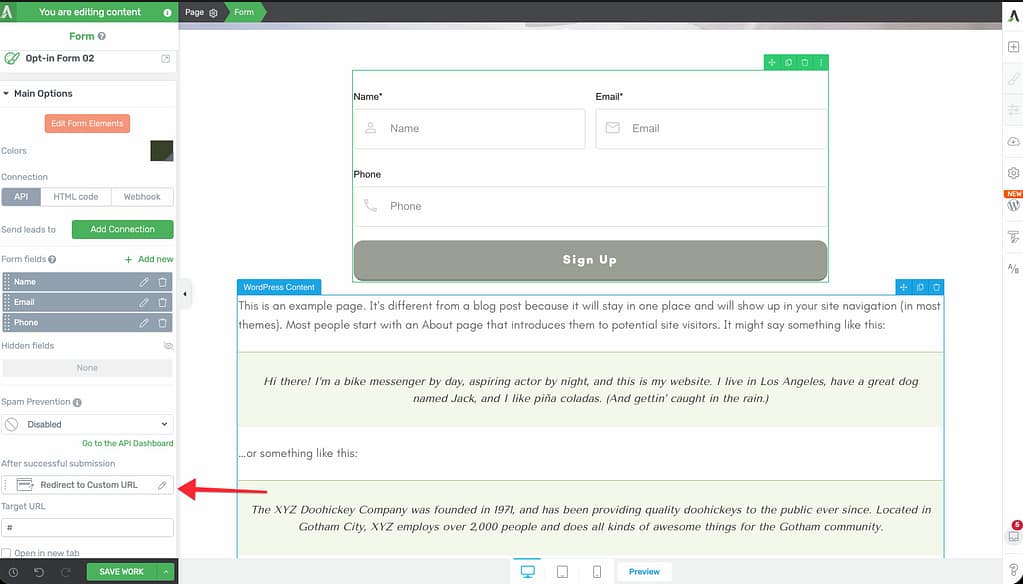Open the Colors swatch picker
The width and height of the screenshot is (1023, 584).
pos(161,151)
